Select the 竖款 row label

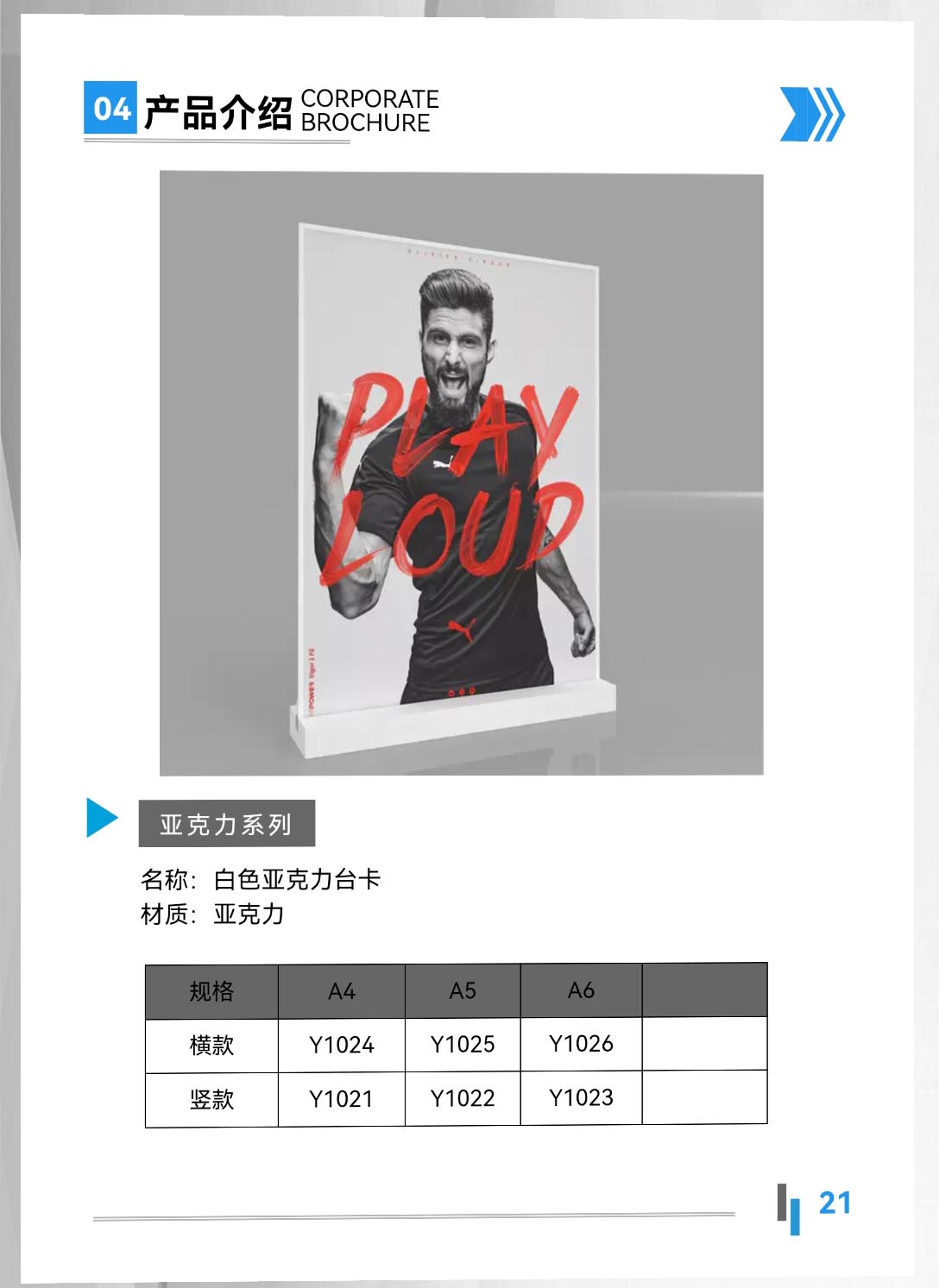click(x=211, y=1100)
